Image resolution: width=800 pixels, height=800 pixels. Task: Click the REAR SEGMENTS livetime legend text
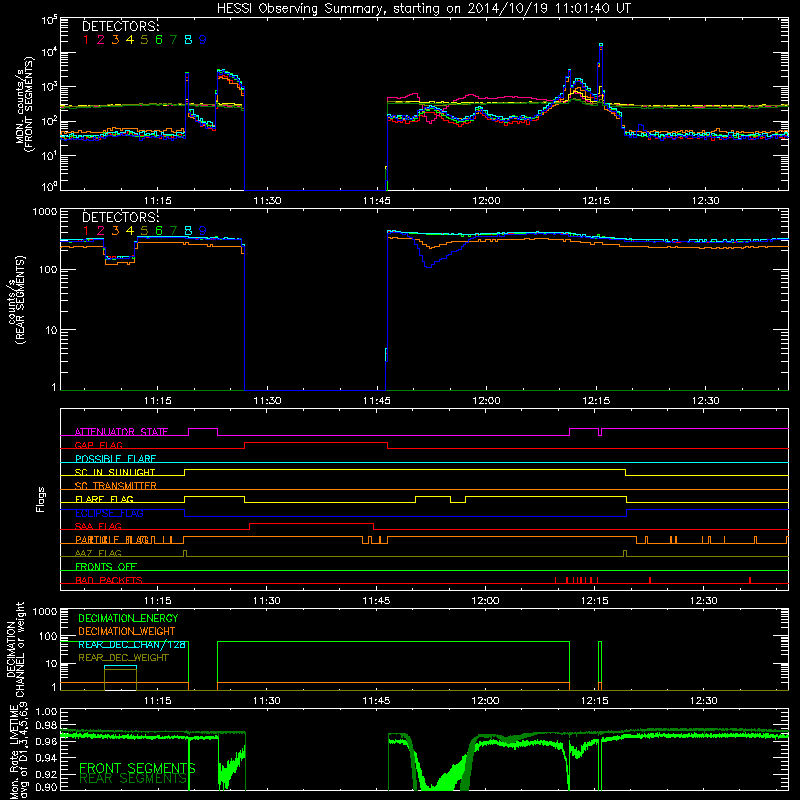tap(133, 779)
